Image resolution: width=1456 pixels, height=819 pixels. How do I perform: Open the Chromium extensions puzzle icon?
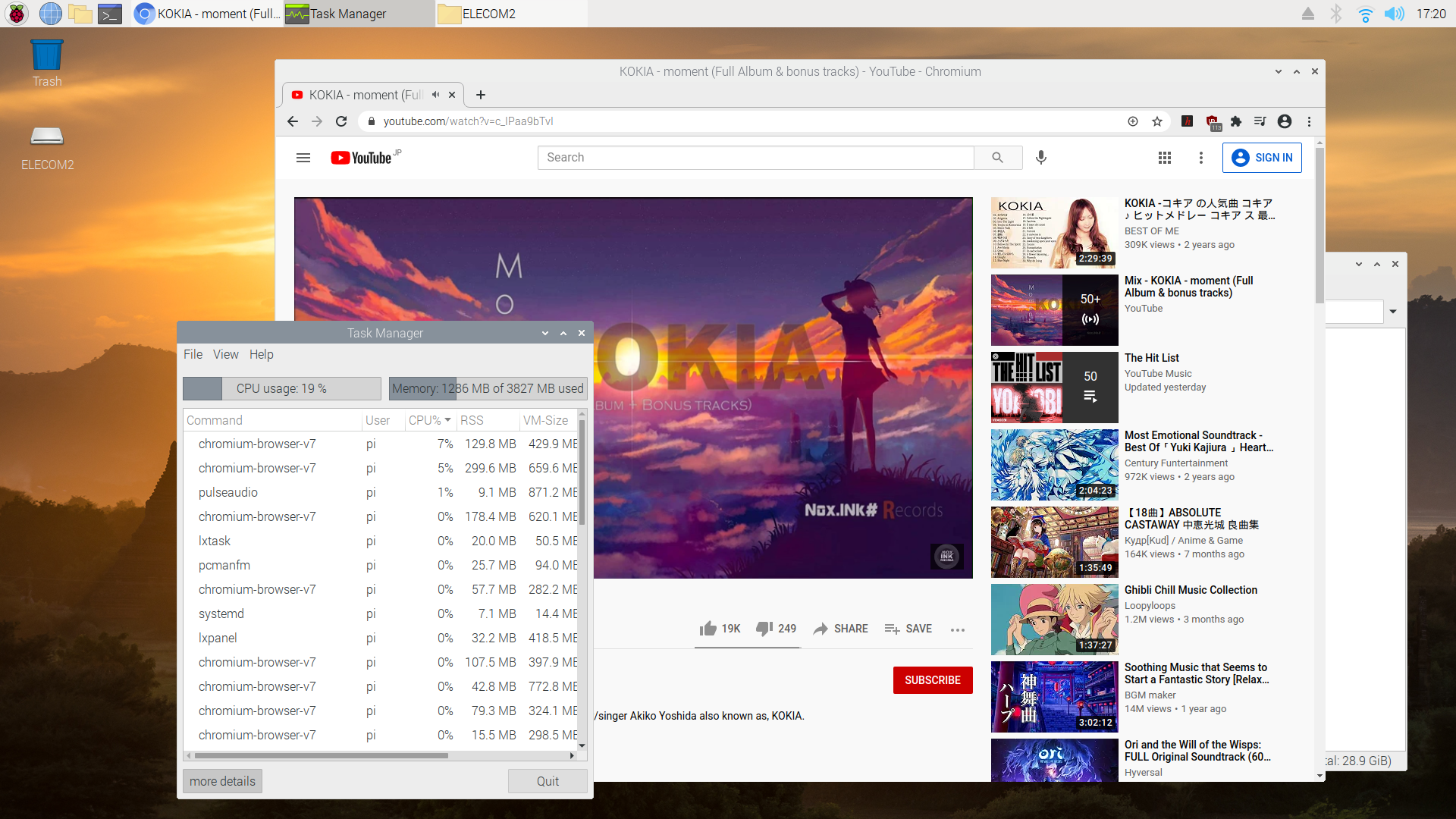pos(1236,121)
